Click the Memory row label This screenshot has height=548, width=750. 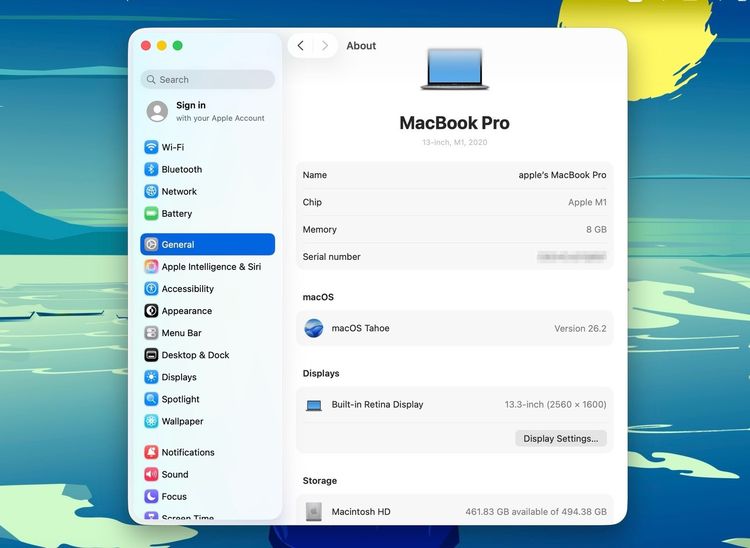coord(320,230)
